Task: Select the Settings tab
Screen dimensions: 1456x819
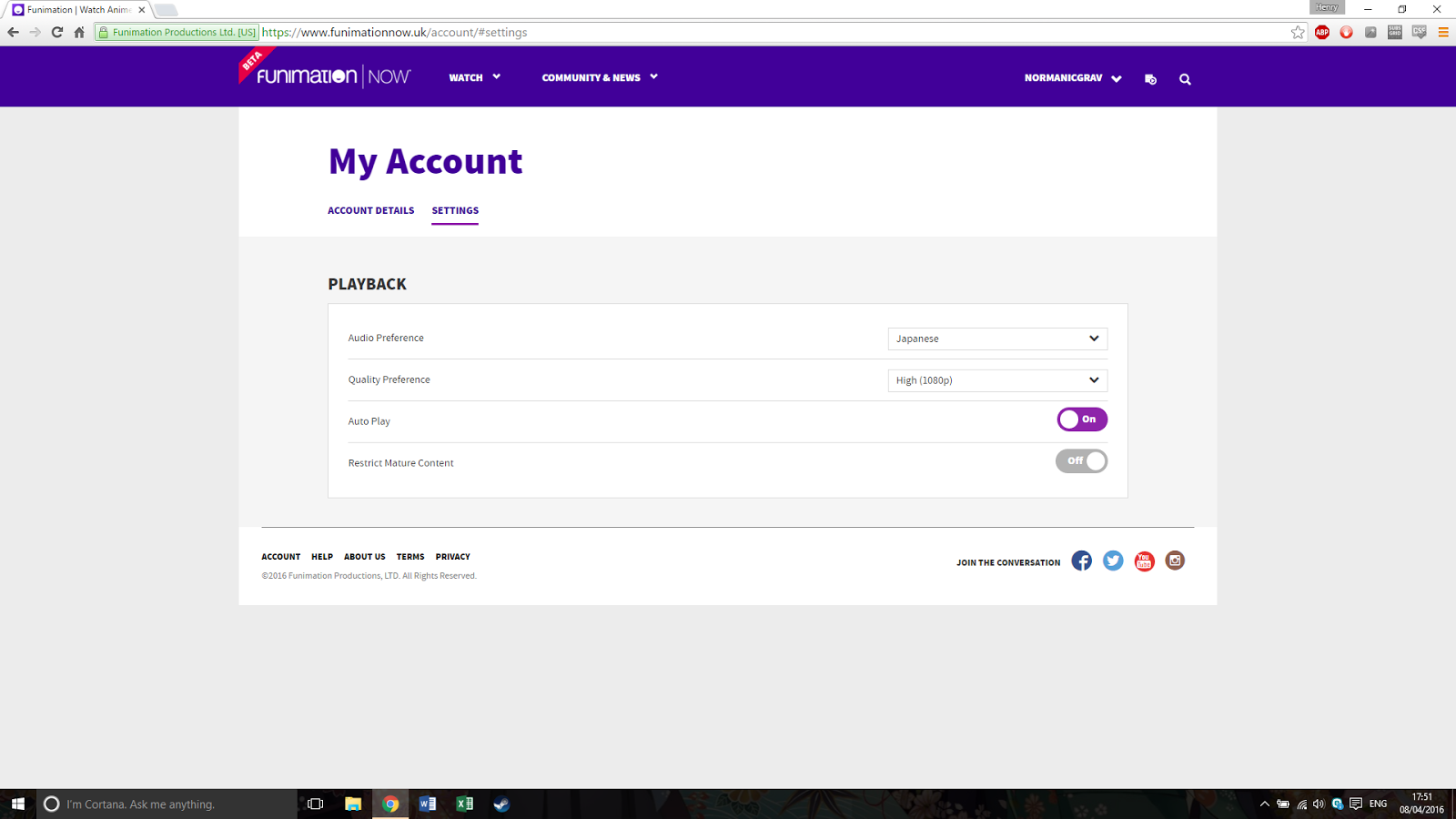Action: pos(455,210)
